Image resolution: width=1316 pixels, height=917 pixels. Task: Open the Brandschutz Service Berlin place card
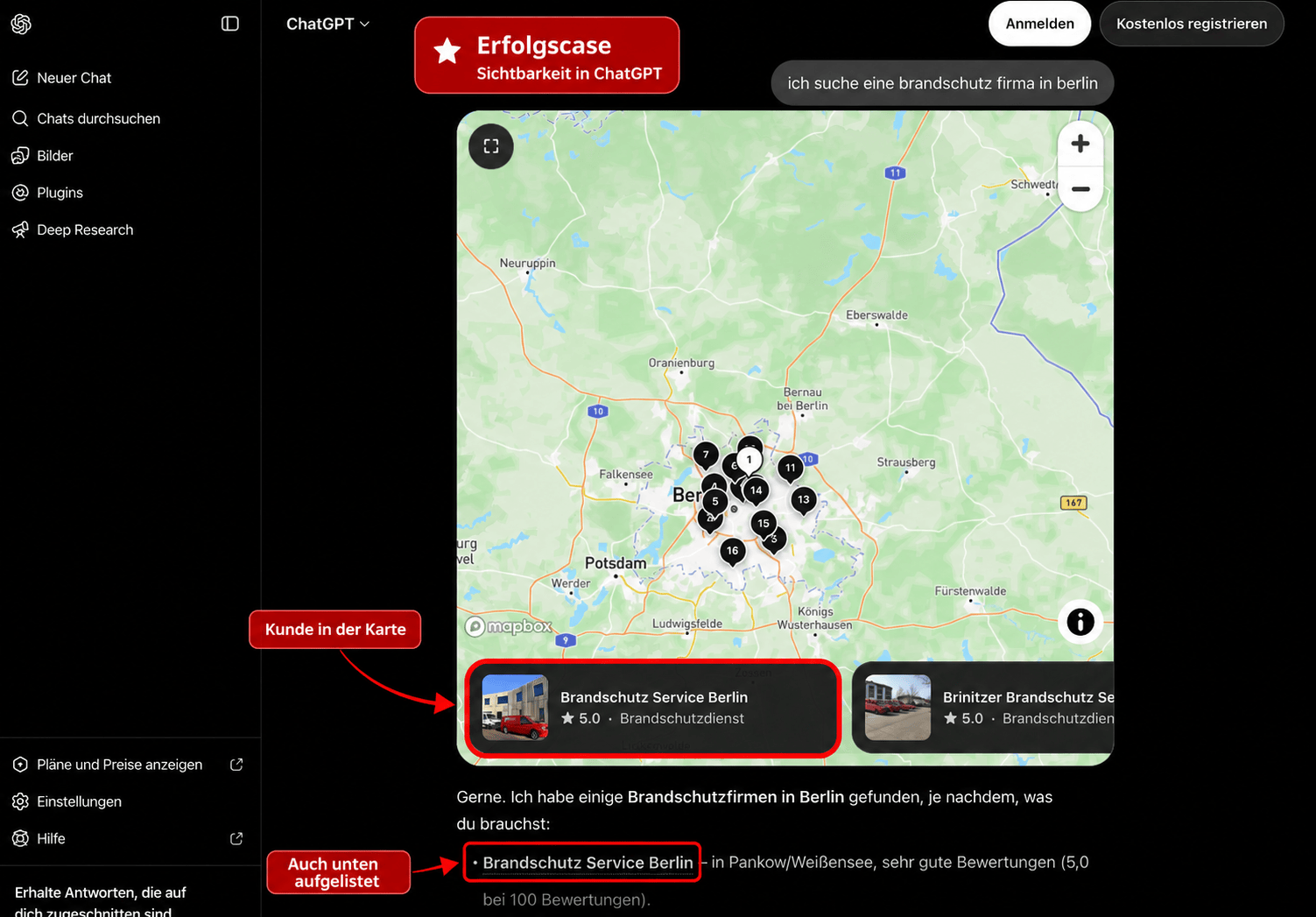click(x=653, y=709)
